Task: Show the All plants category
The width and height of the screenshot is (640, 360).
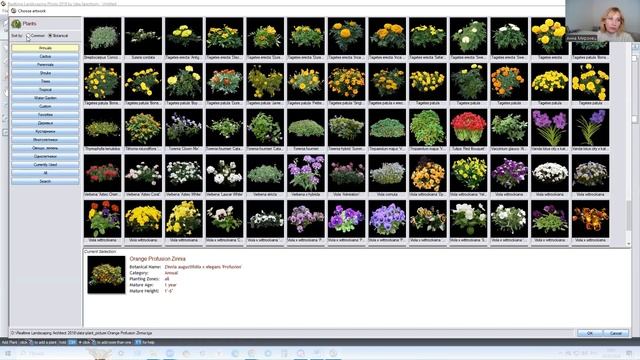Action: [45, 173]
